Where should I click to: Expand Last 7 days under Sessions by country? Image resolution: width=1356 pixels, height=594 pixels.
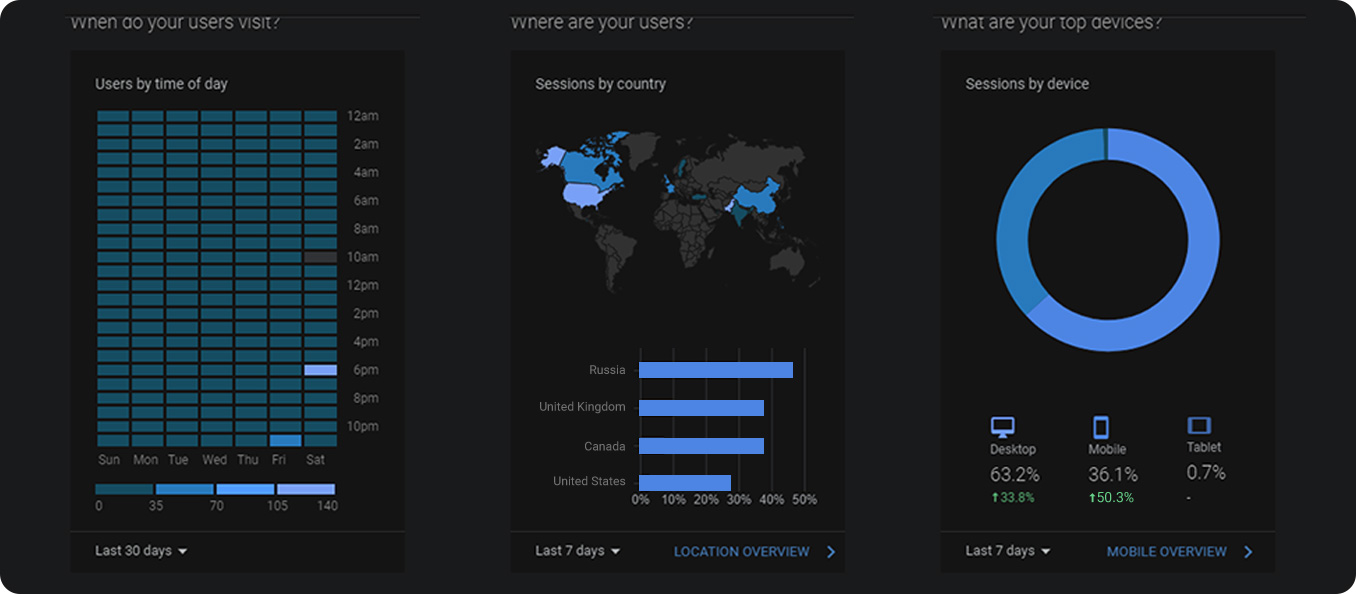tap(578, 550)
